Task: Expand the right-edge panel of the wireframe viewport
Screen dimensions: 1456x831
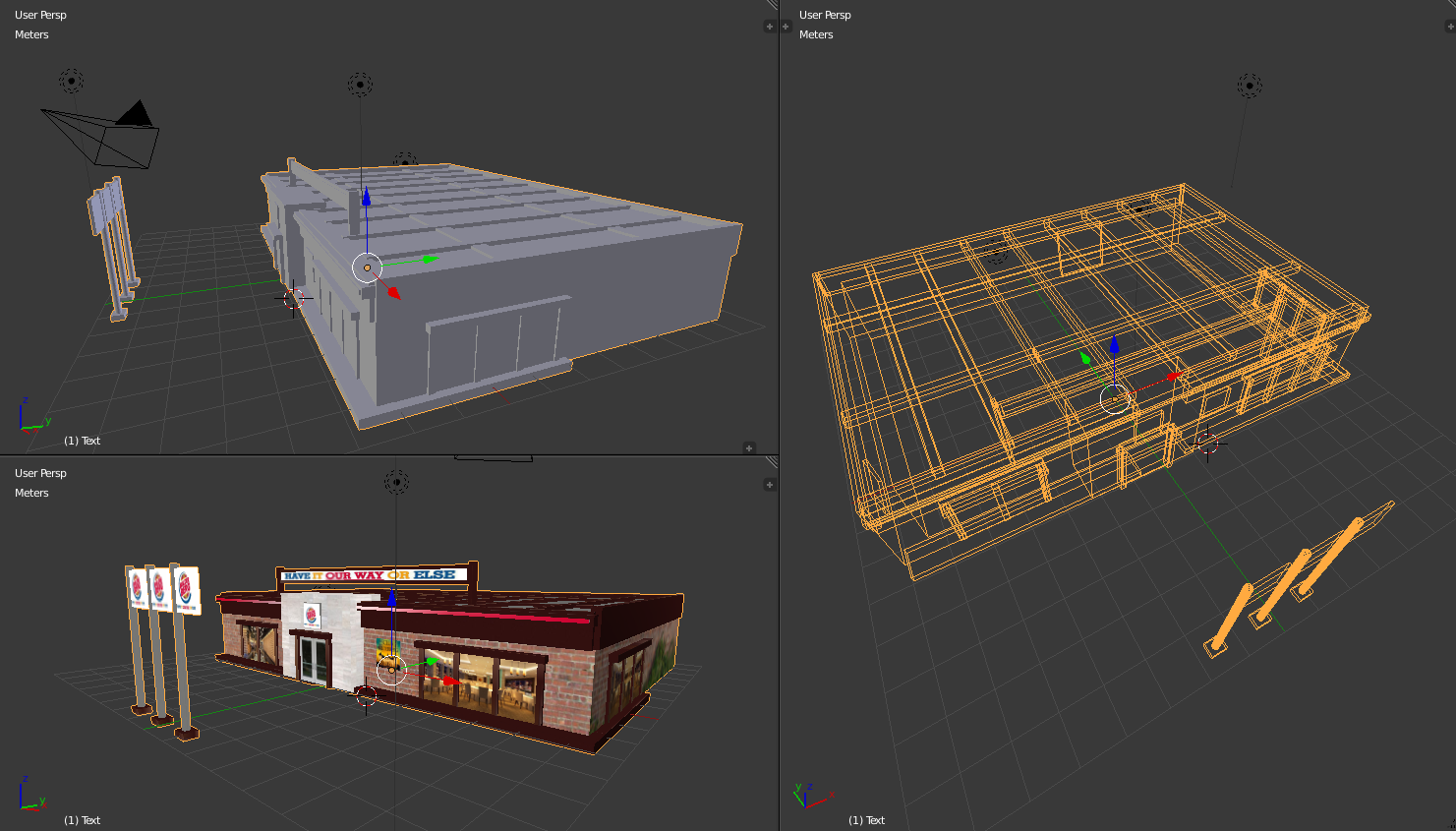Action: 1450,27
